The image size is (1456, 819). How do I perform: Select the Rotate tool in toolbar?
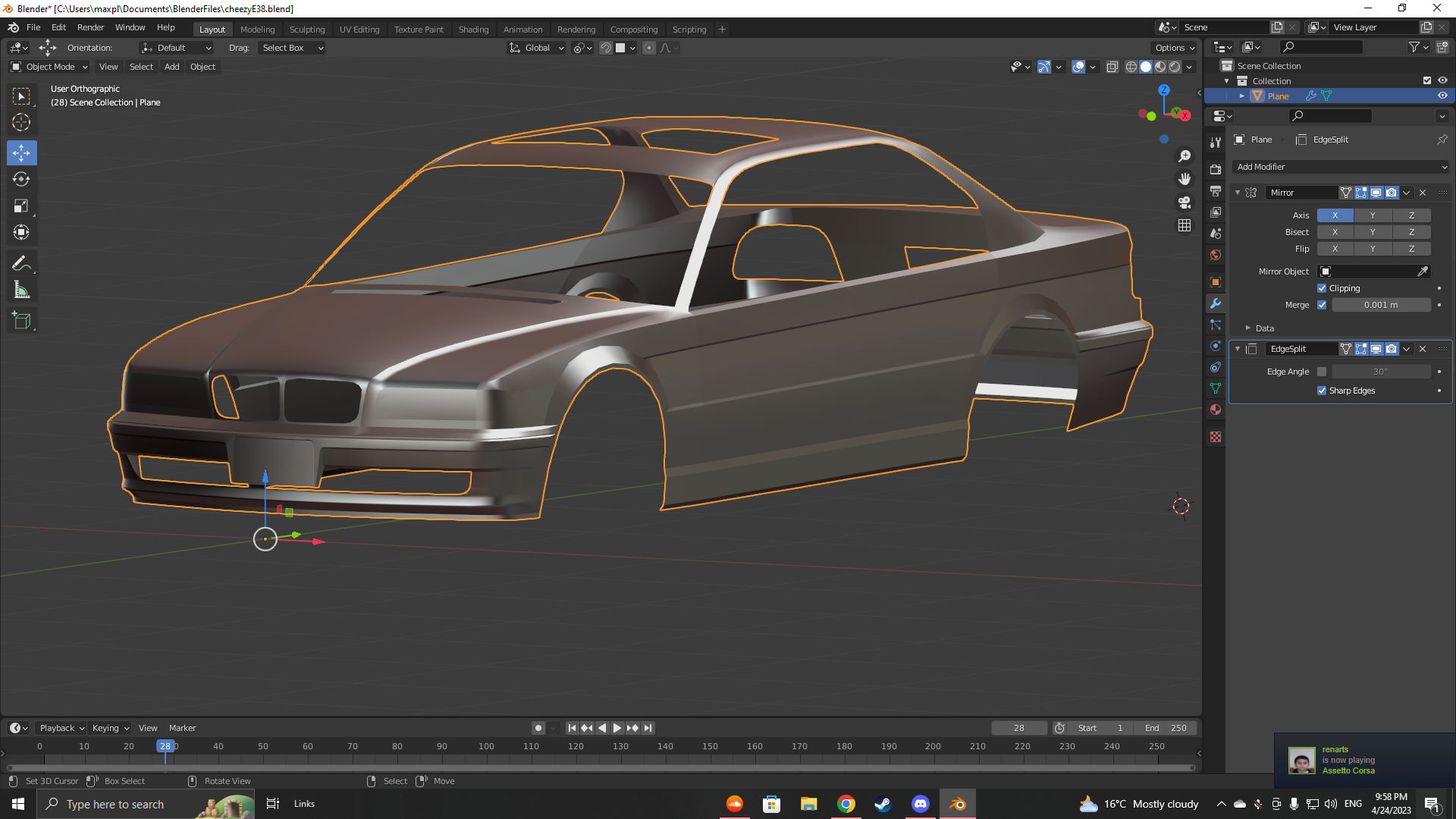tap(21, 180)
